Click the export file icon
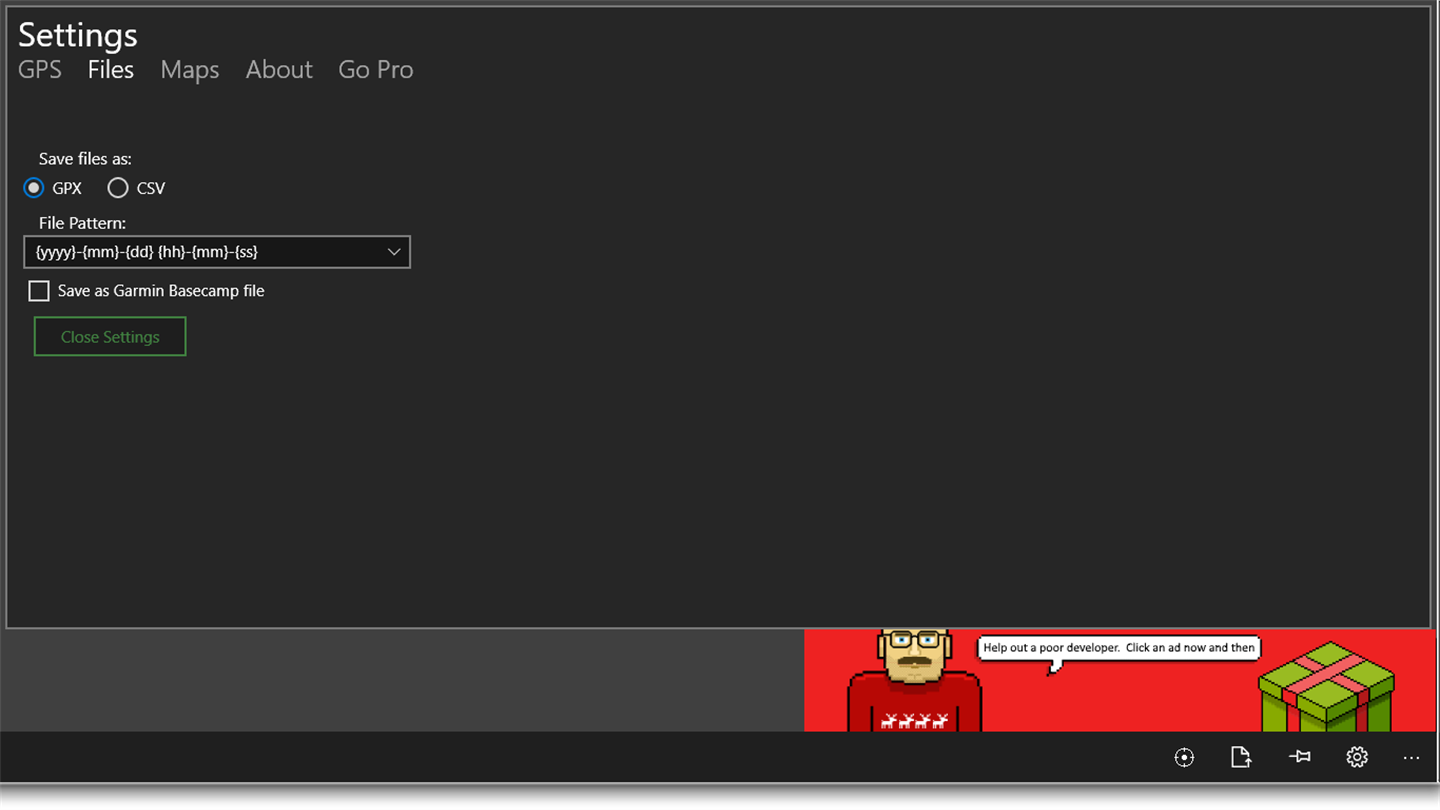This screenshot has width=1440, height=810. [1241, 757]
